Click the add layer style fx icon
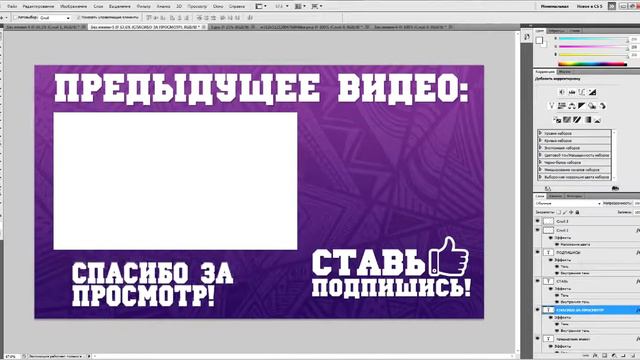The image size is (640, 360). (x=596, y=356)
